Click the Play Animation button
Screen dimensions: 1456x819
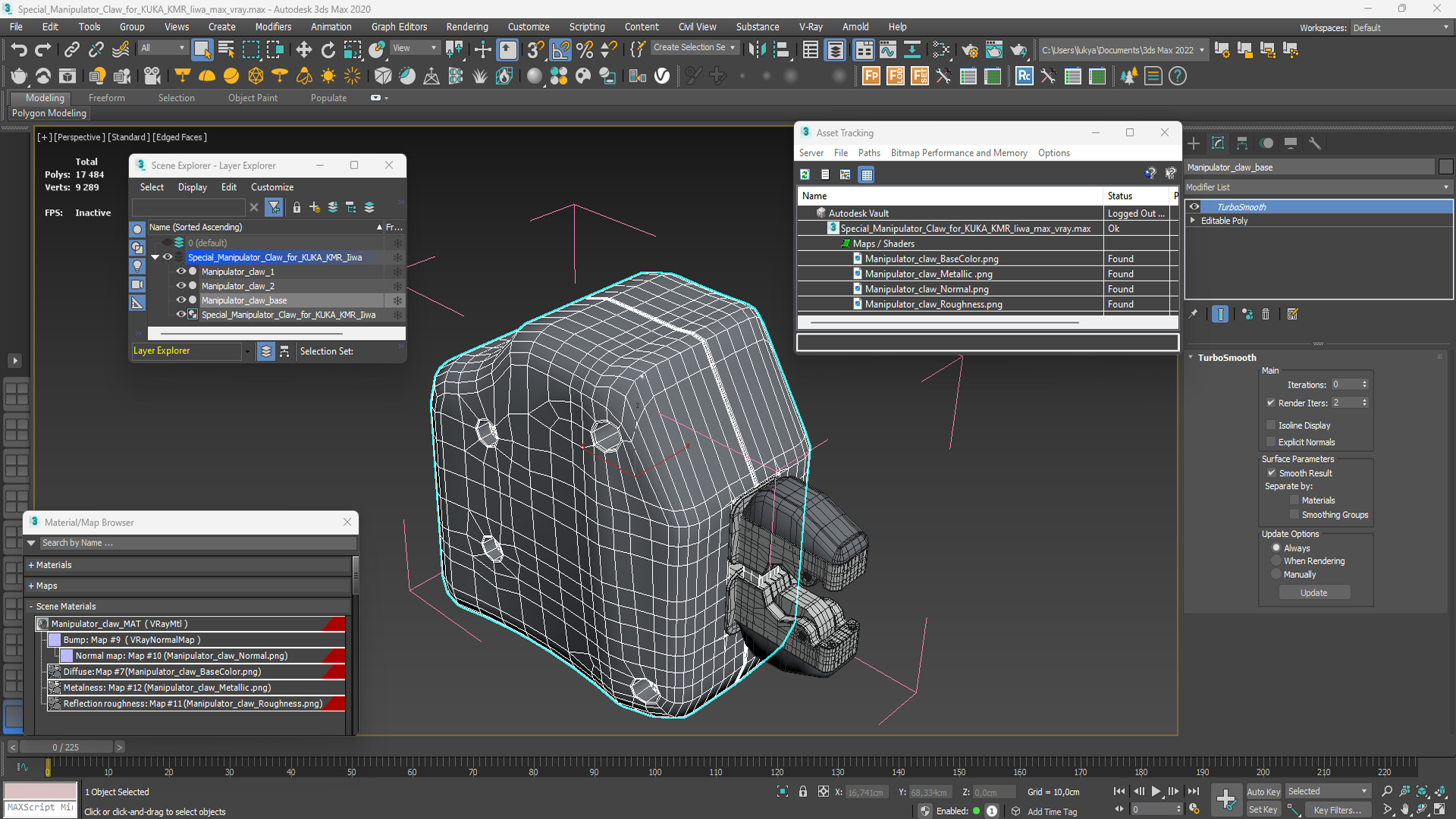pos(1156,792)
